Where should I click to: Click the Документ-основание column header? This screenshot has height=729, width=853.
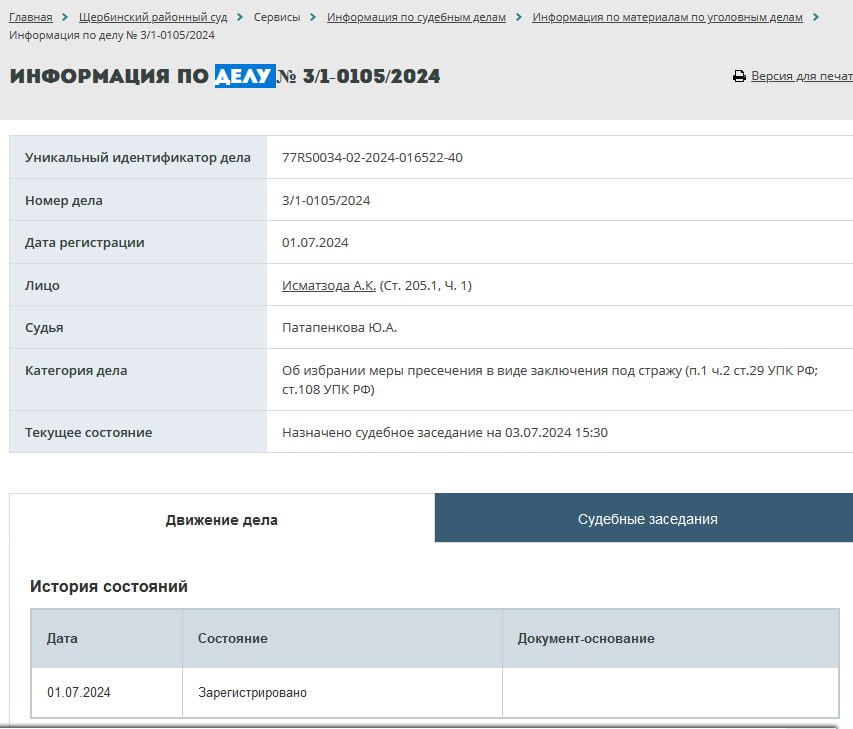(586, 638)
